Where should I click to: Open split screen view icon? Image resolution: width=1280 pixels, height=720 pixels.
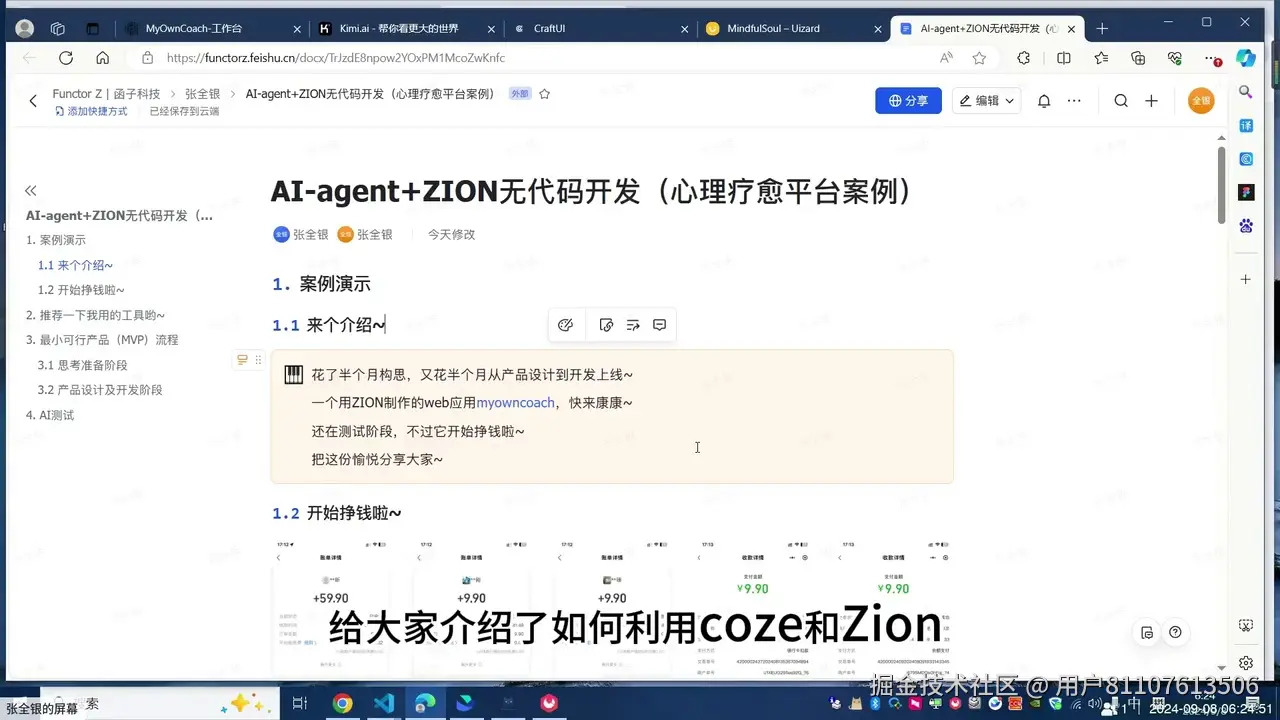(1064, 58)
